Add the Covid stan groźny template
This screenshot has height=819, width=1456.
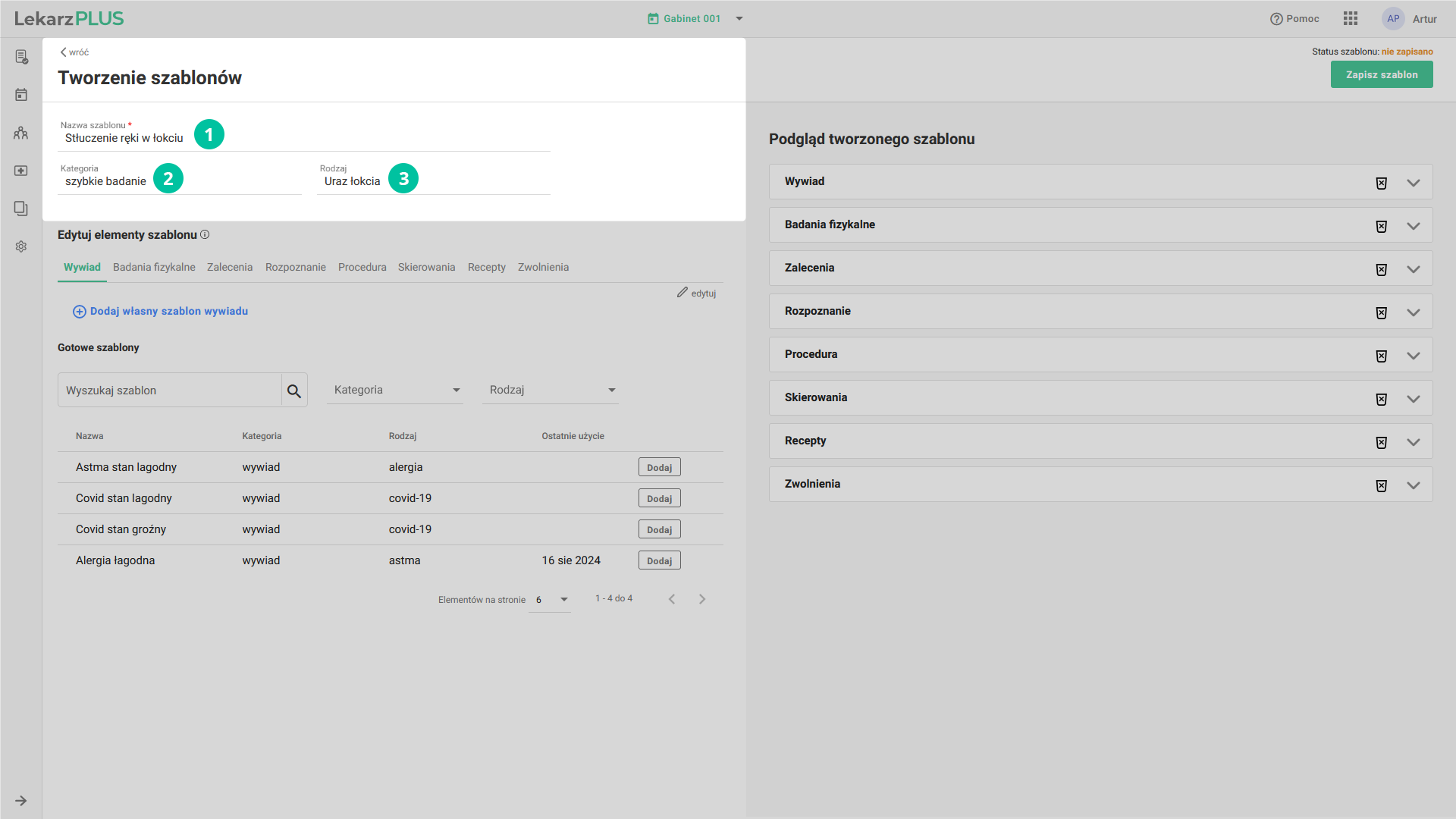(659, 530)
